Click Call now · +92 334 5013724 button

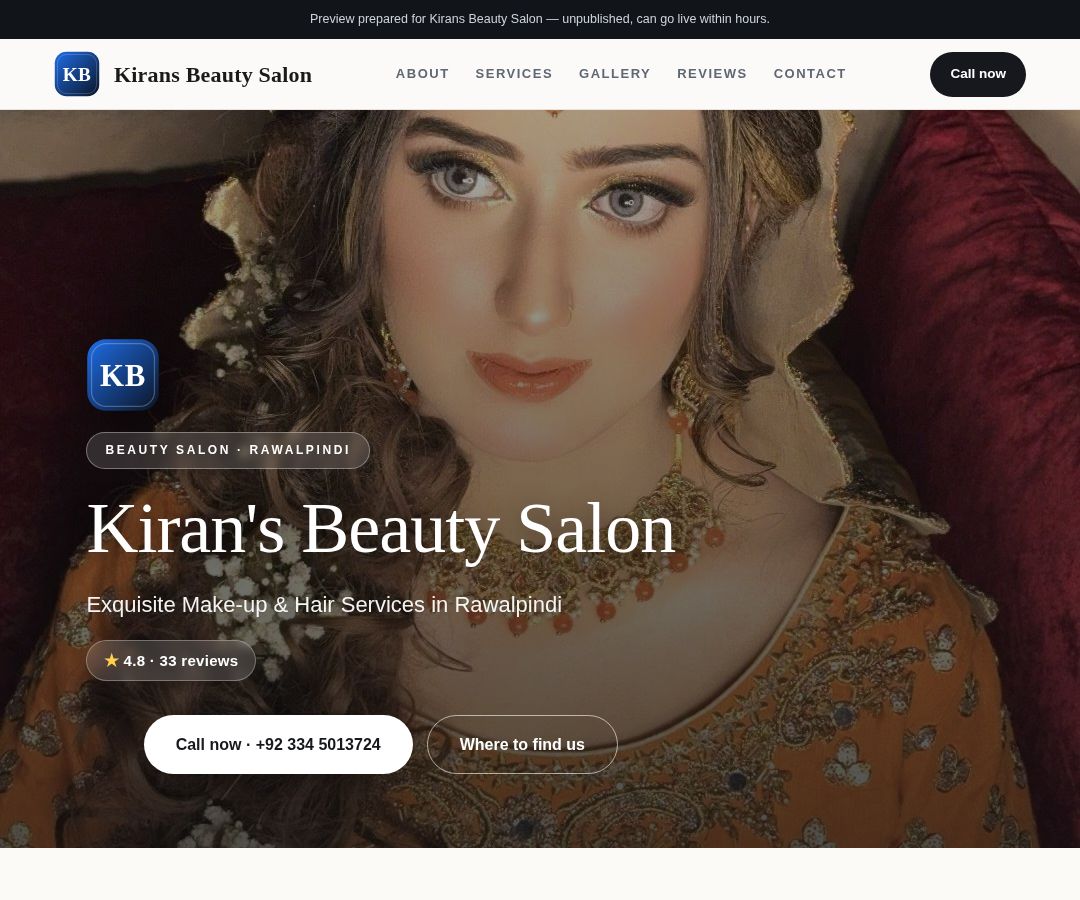point(278,744)
